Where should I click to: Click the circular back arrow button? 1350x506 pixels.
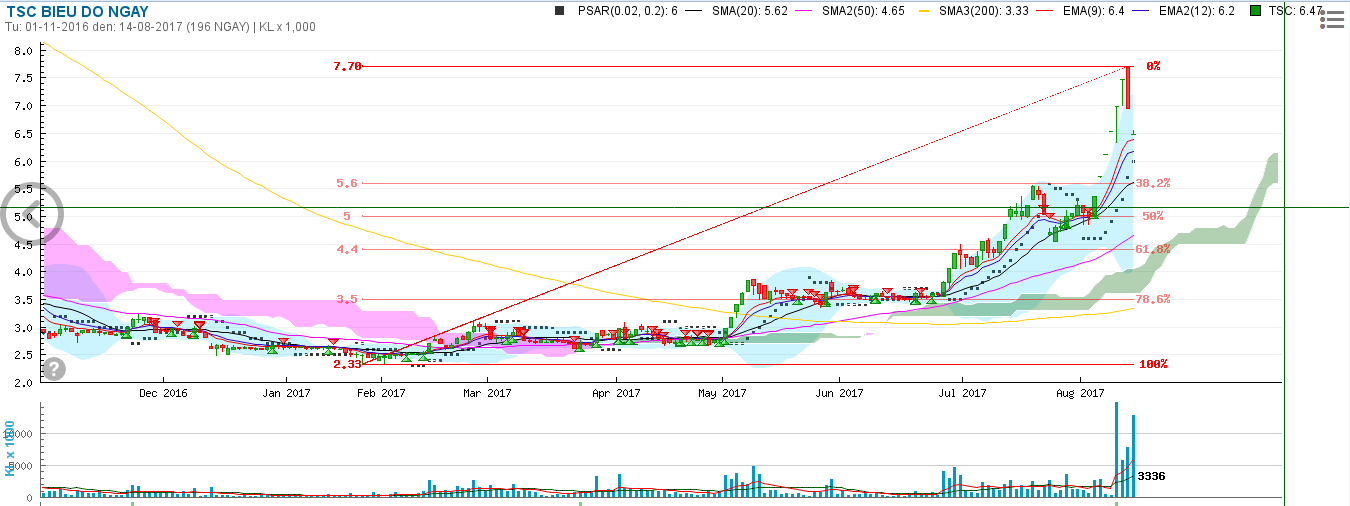(33, 214)
